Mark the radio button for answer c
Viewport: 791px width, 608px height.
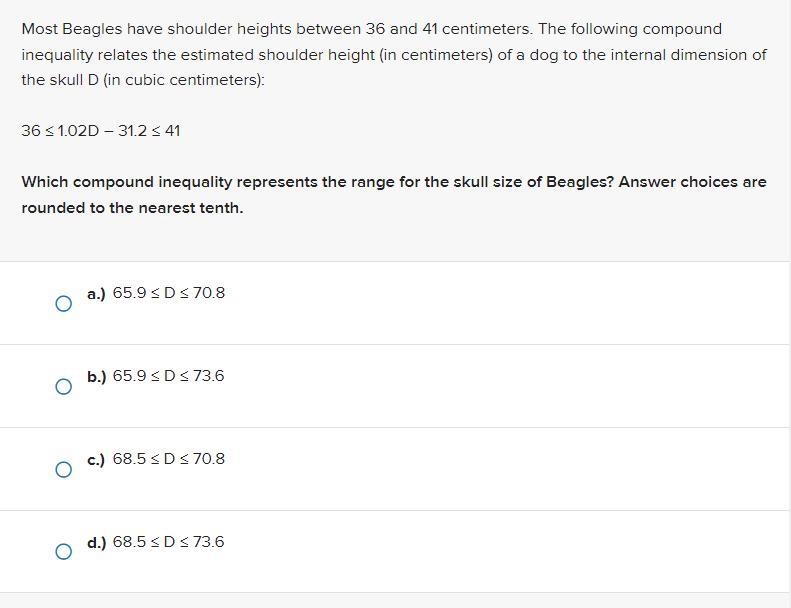pos(63,469)
